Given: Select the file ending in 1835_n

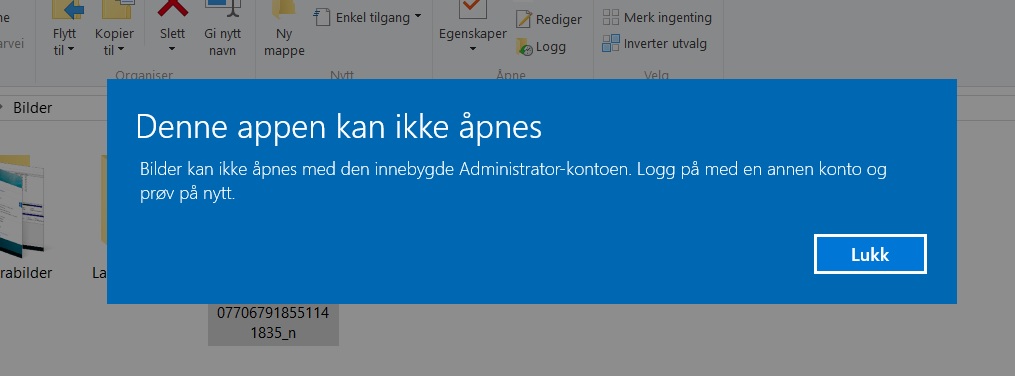Looking at the screenshot, I should click(x=273, y=324).
